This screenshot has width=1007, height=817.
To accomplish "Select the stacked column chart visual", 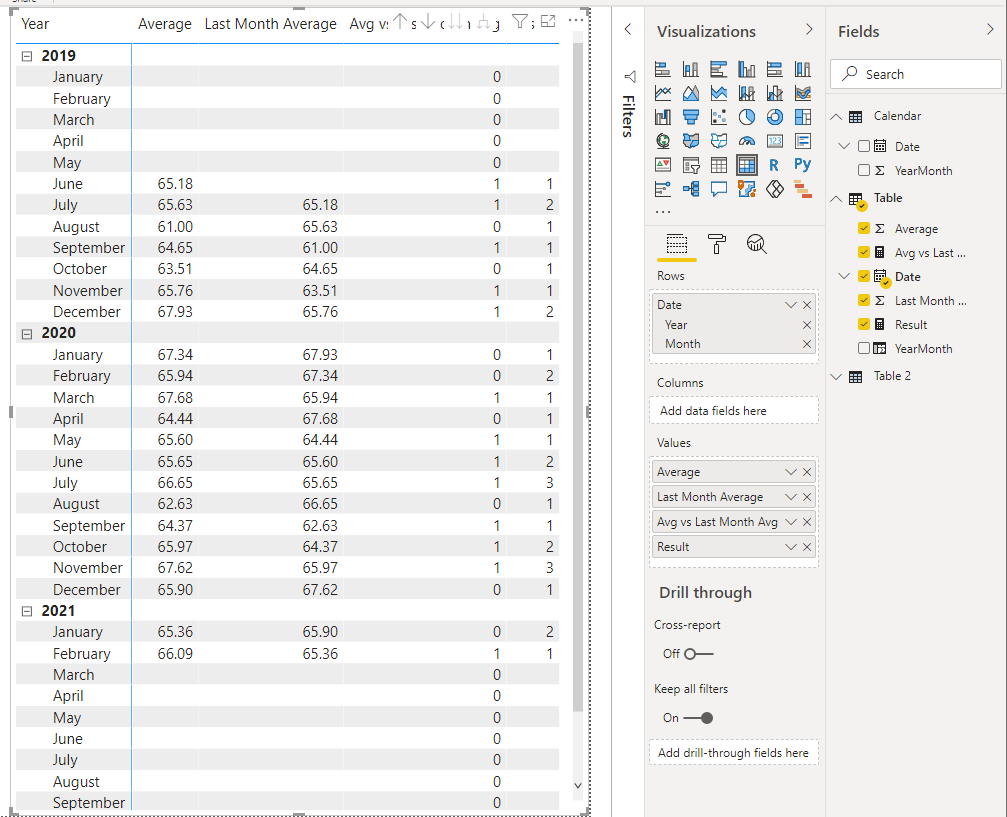I will (691, 69).
